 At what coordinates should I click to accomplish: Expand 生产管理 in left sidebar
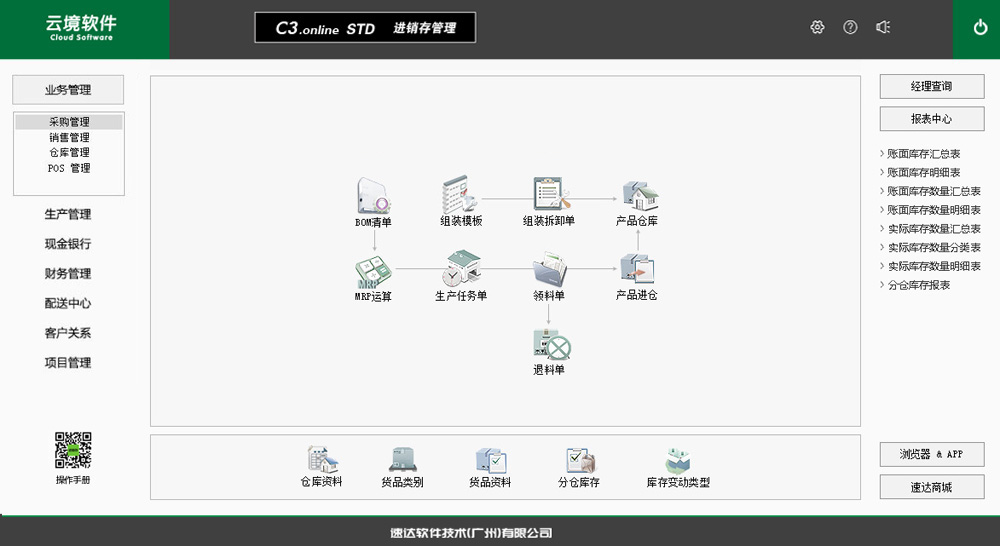pyautogui.click(x=68, y=214)
